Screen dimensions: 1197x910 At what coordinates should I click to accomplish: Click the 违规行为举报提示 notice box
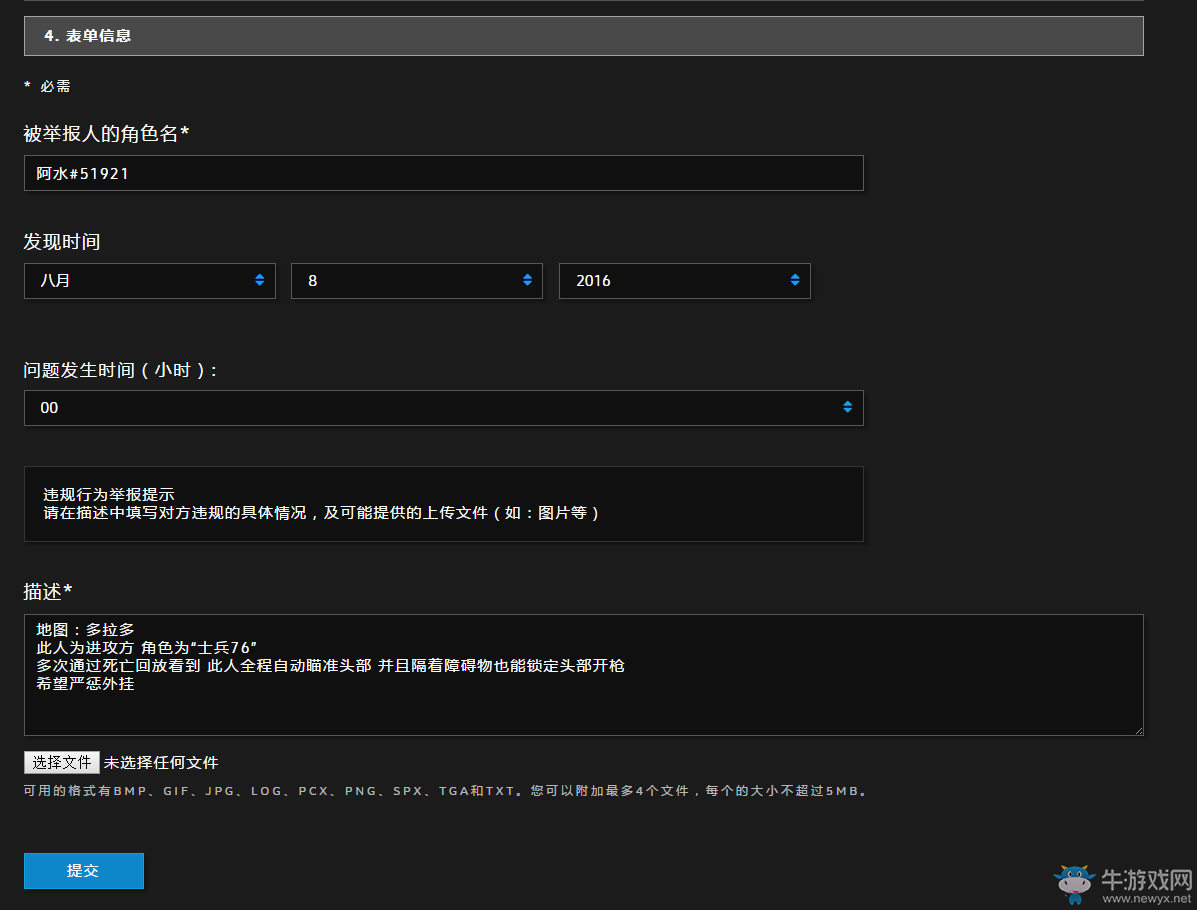pyautogui.click(x=443, y=504)
